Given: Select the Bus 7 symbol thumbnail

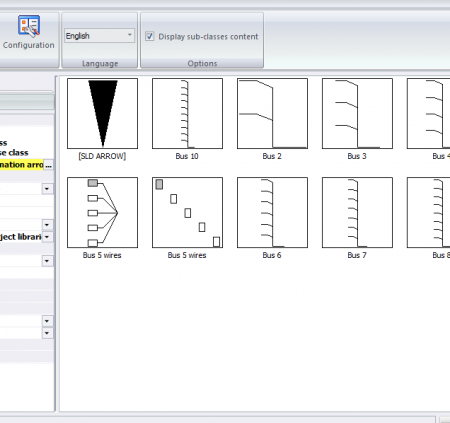Looking at the screenshot, I should (x=357, y=212).
